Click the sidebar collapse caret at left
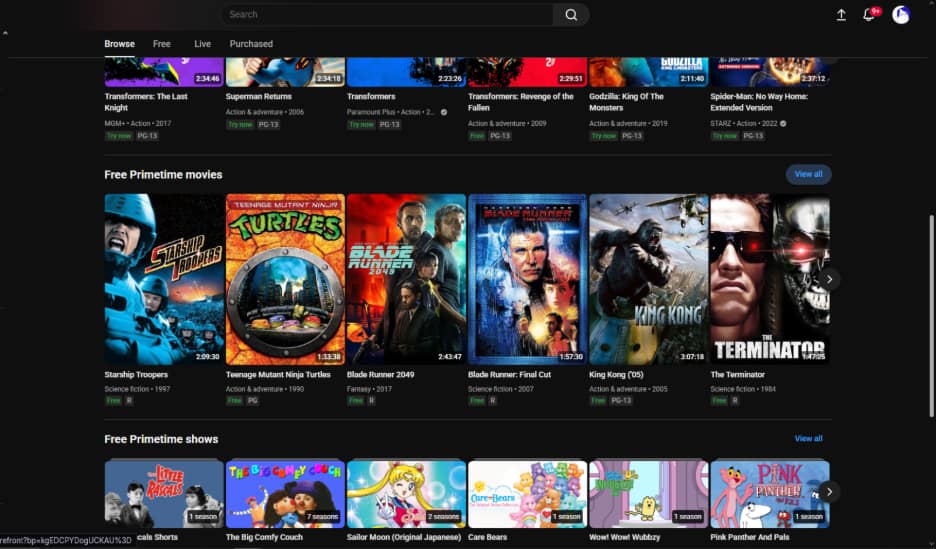This screenshot has height=549, width=936. [x=5, y=33]
